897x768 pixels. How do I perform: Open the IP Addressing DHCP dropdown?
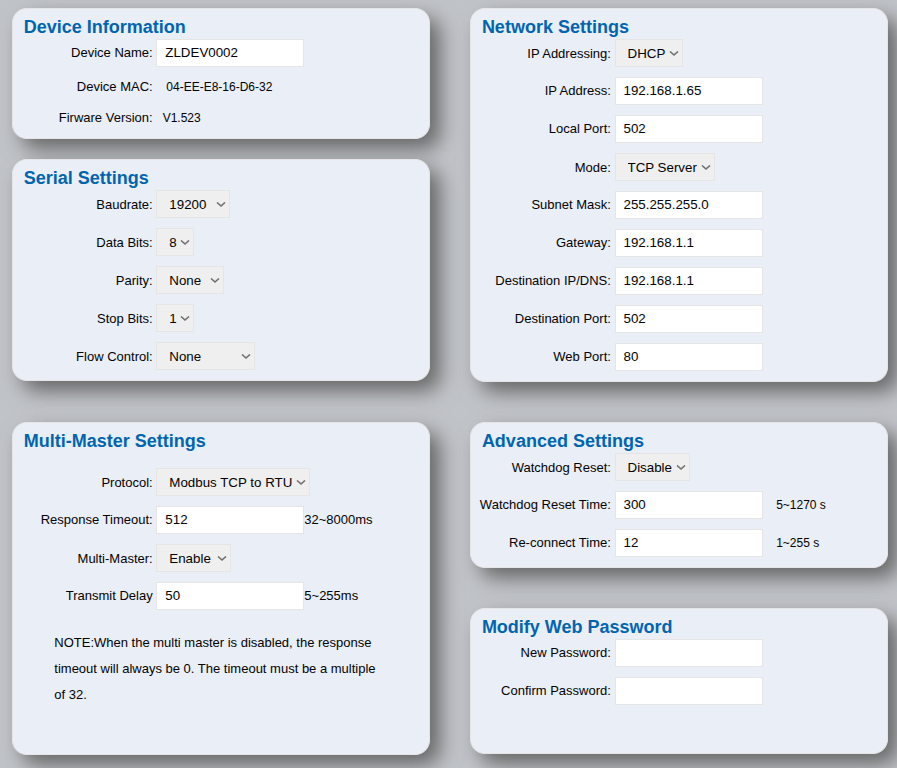649,53
